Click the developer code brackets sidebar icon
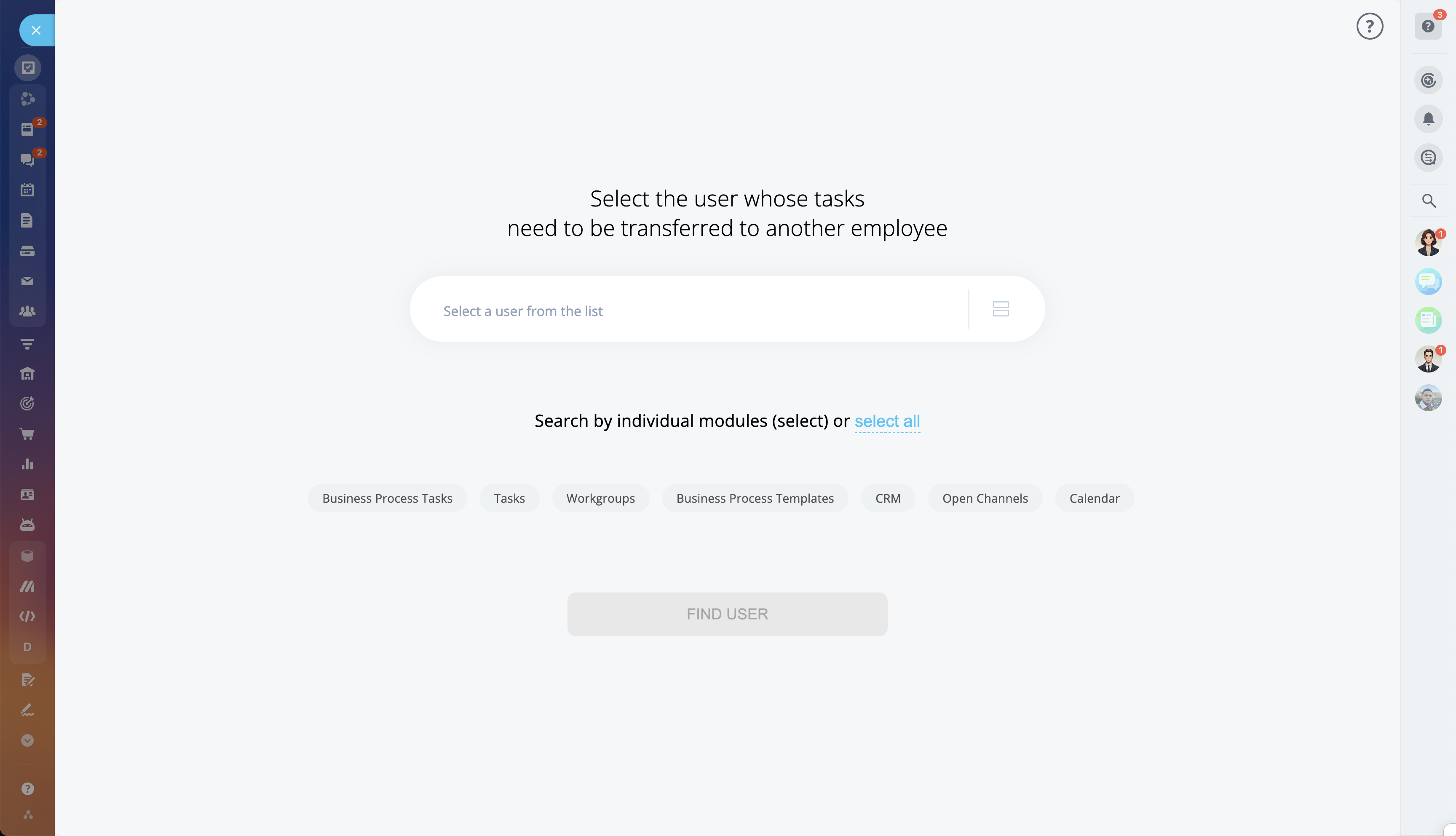Screen dimensions: 1456x836 [x=27, y=616]
